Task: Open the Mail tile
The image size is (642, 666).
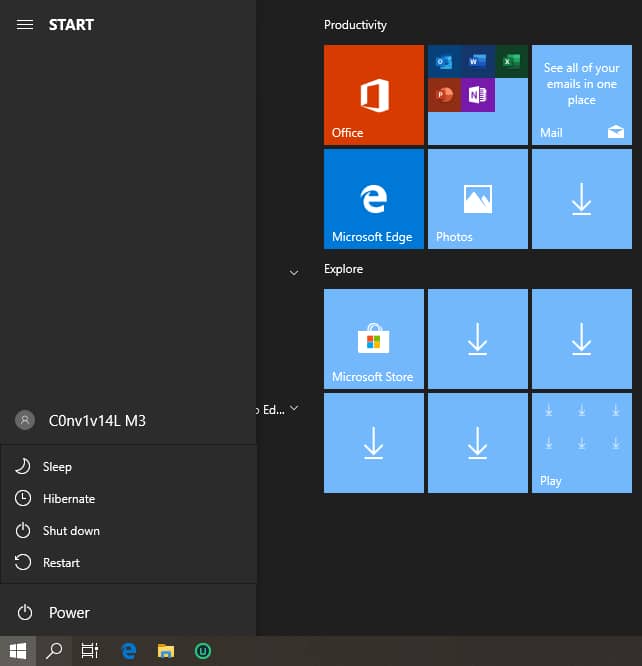Action: pyautogui.click(x=582, y=95)
